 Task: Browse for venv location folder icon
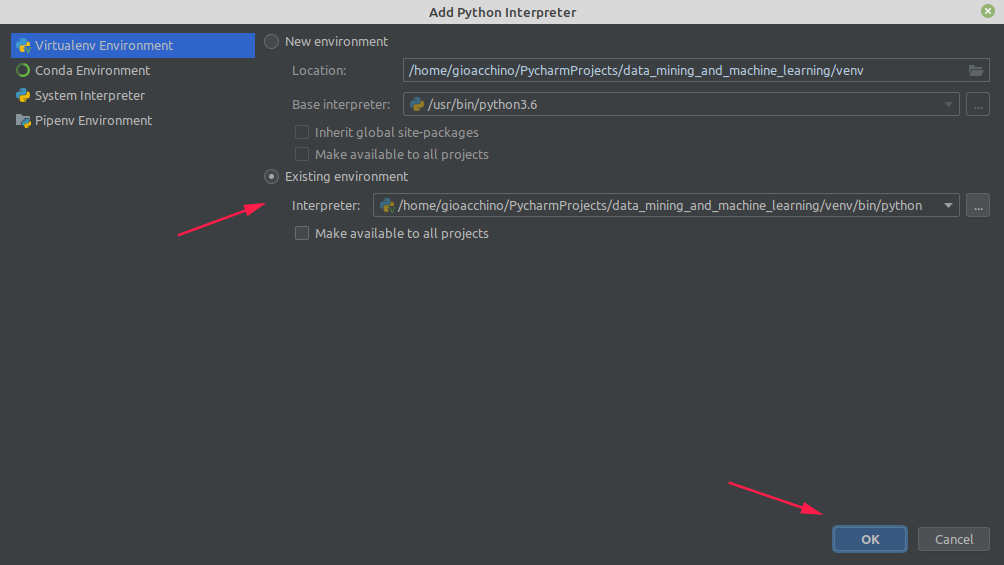pyautogui.click(x=976, y=70)
